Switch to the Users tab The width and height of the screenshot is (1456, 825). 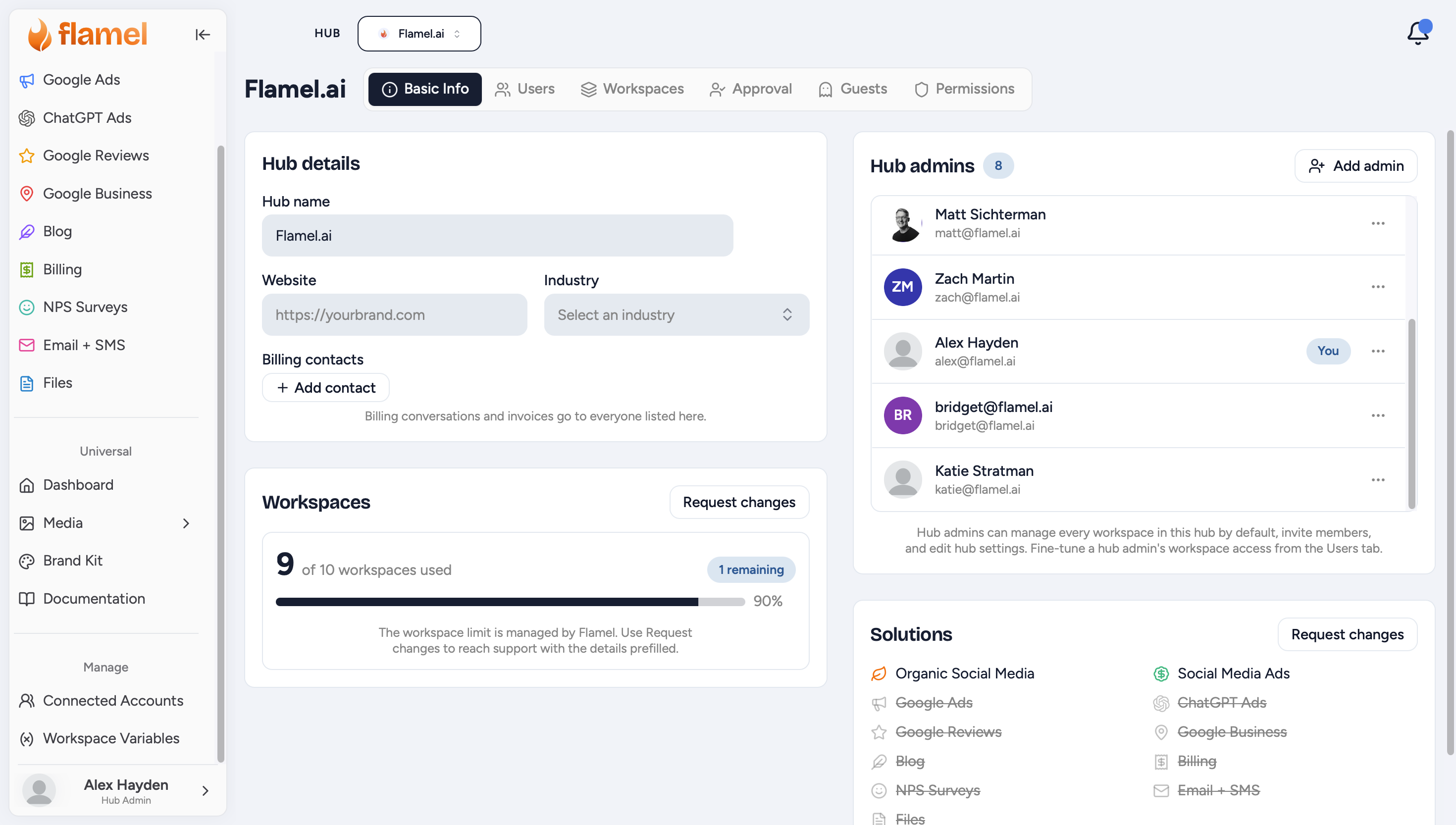point(524,89)
